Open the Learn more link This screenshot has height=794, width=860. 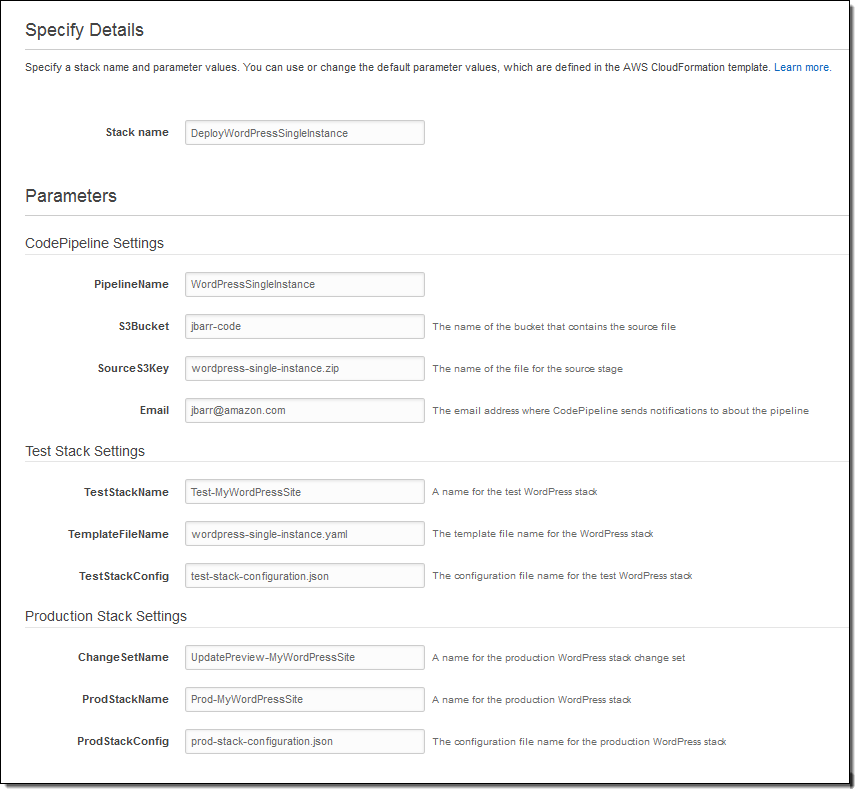(x=801, y=68)
